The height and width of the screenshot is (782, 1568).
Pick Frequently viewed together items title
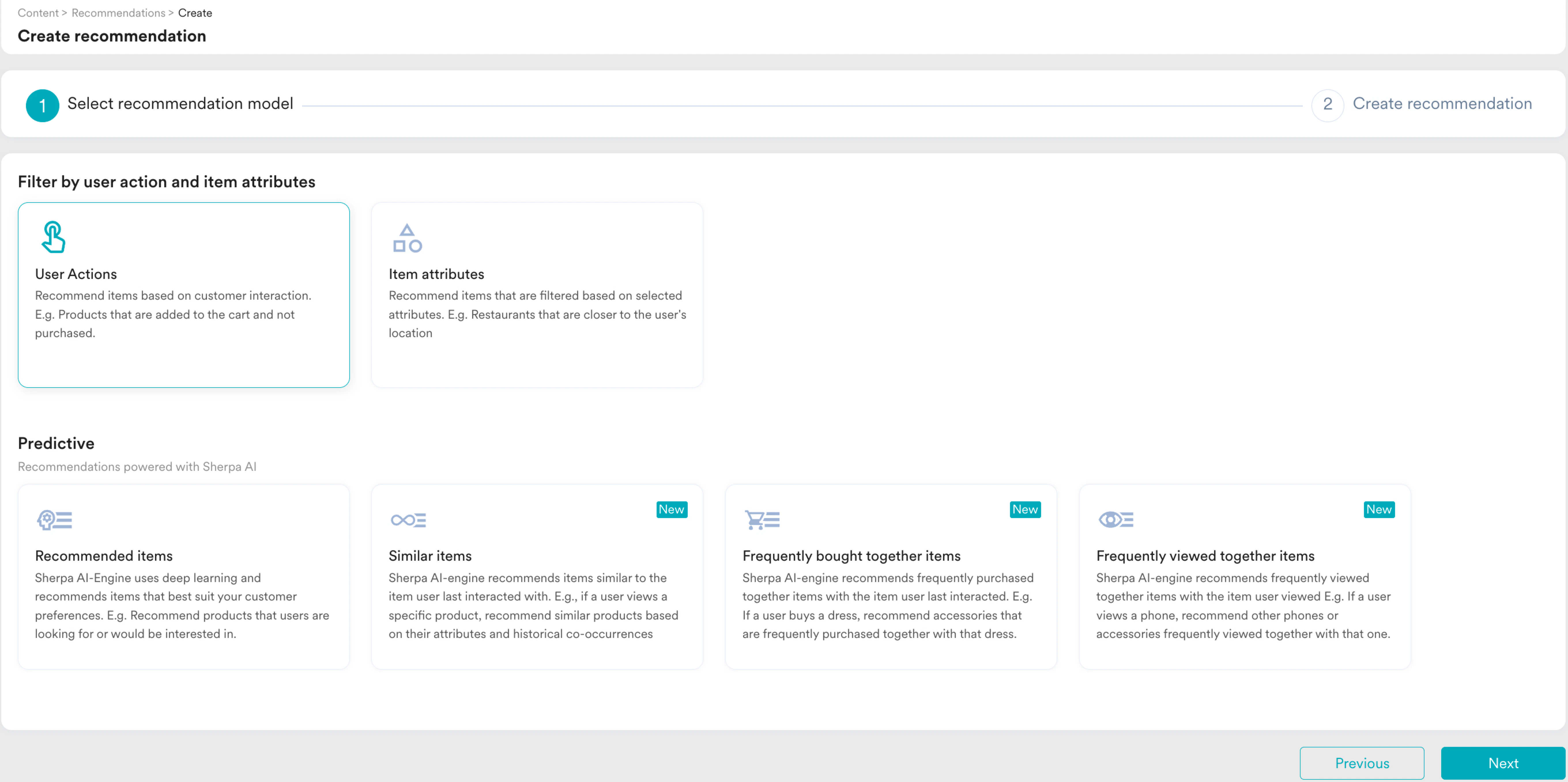coord(1205,556)
